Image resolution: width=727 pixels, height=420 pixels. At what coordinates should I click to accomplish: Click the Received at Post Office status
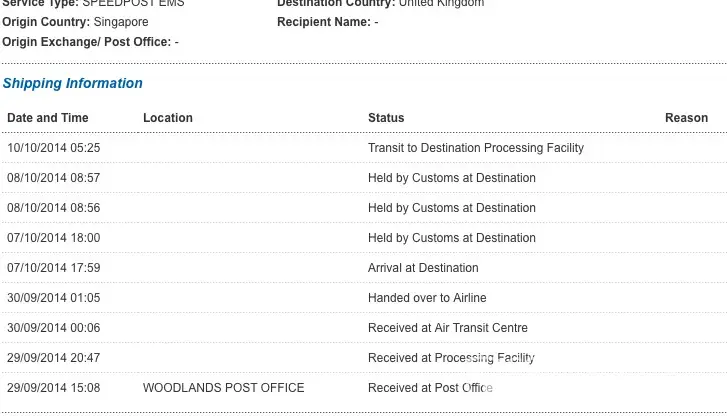tap(430, 388)
